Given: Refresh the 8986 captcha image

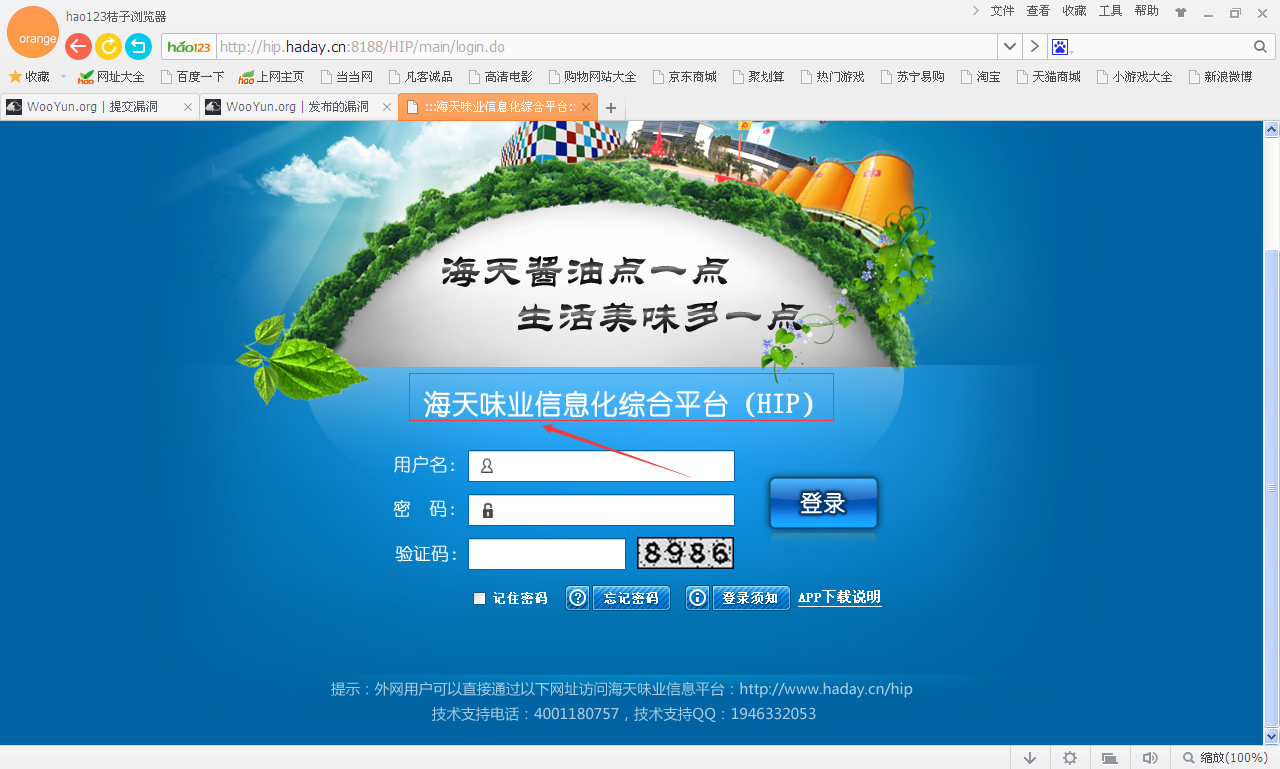Looking at the screenshot, I should coord(686,554).
